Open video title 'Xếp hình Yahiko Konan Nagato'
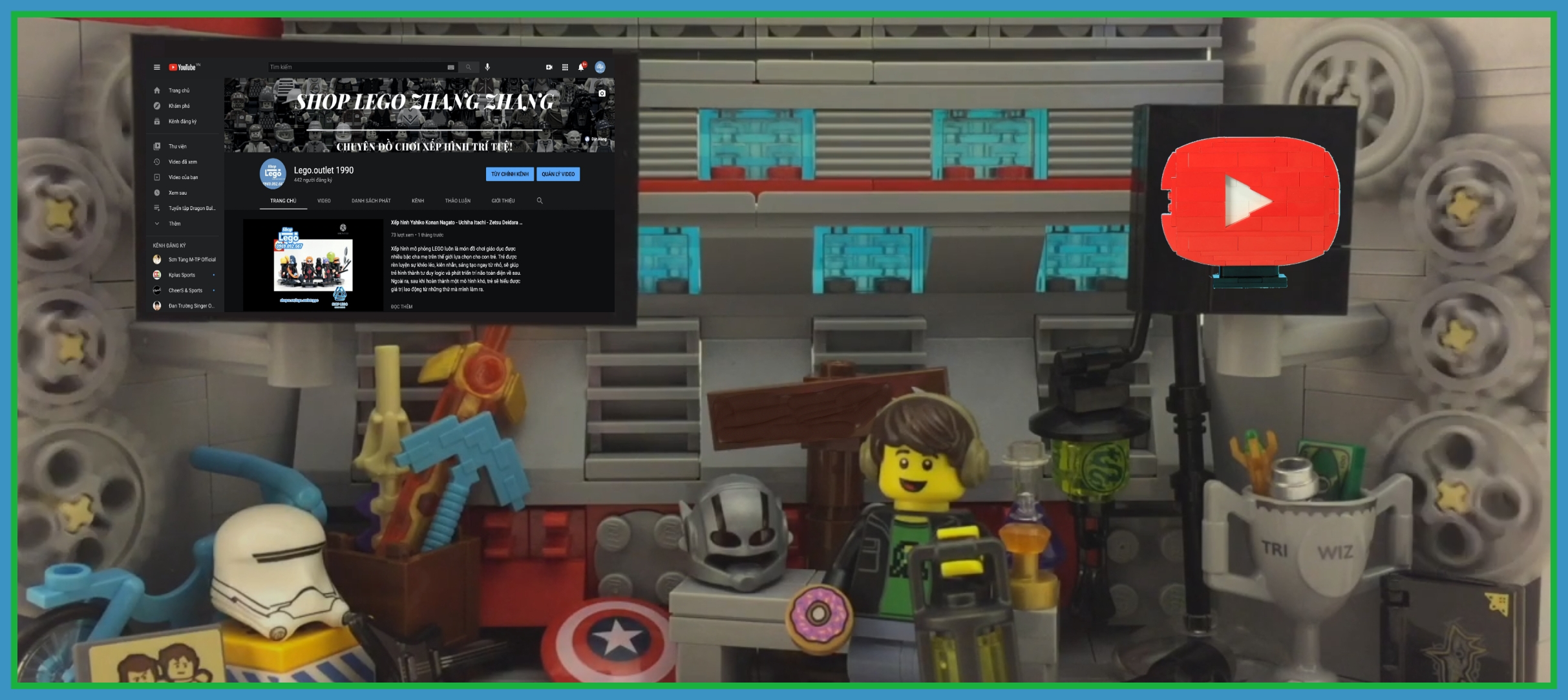Viewport: 1568px width, 700px height. coord(456,222)
